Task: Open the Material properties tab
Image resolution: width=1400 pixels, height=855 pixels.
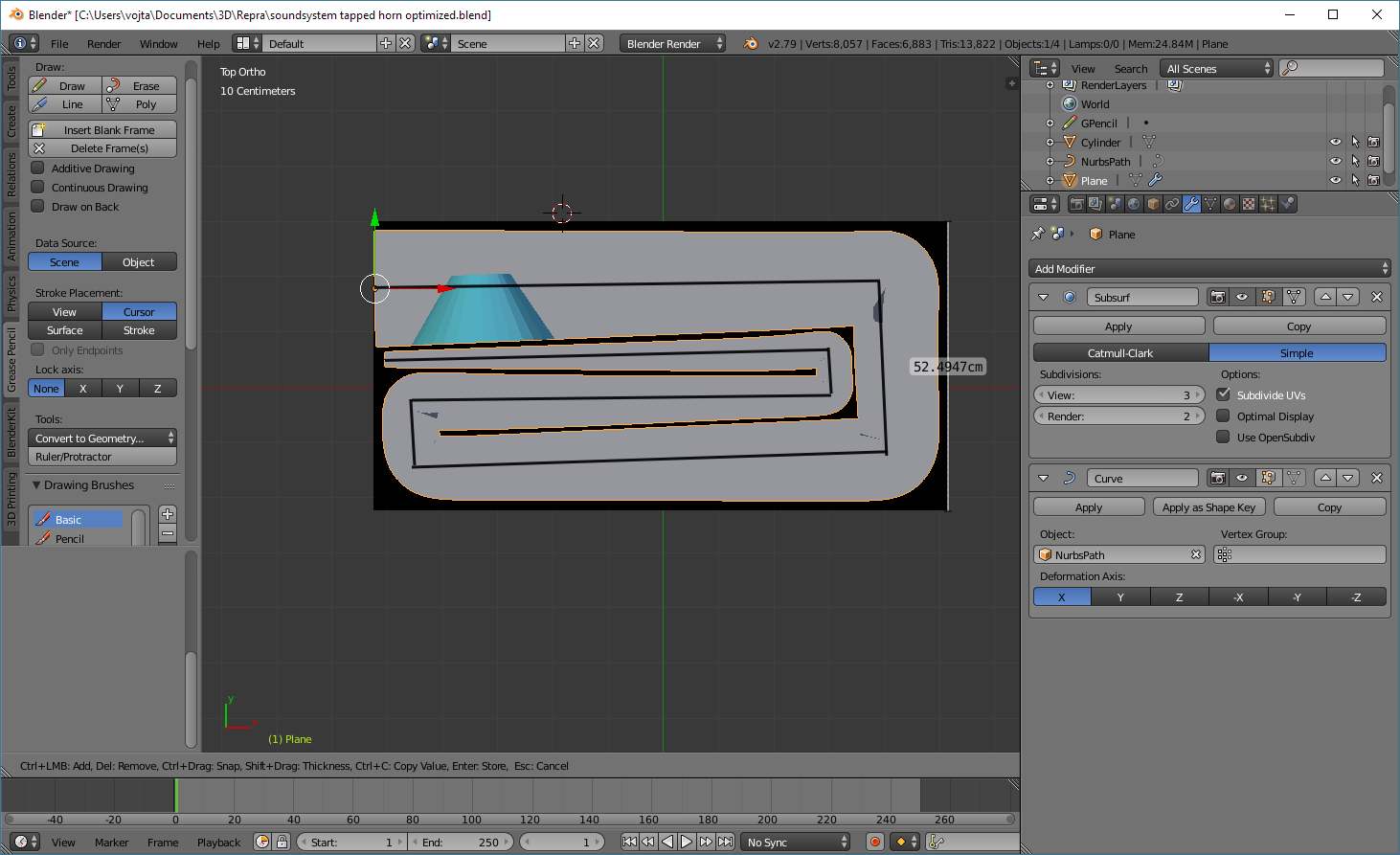Action: [1230, 204]
